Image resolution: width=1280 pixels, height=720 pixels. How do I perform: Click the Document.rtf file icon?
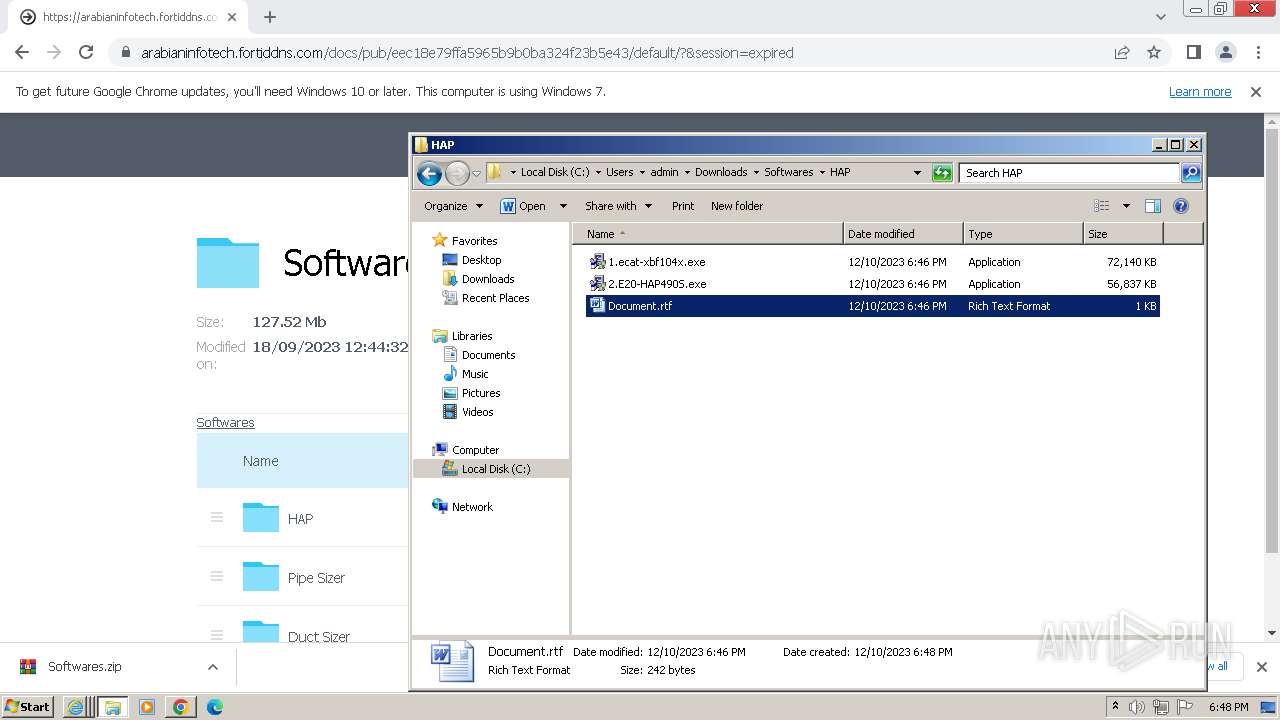597,306
